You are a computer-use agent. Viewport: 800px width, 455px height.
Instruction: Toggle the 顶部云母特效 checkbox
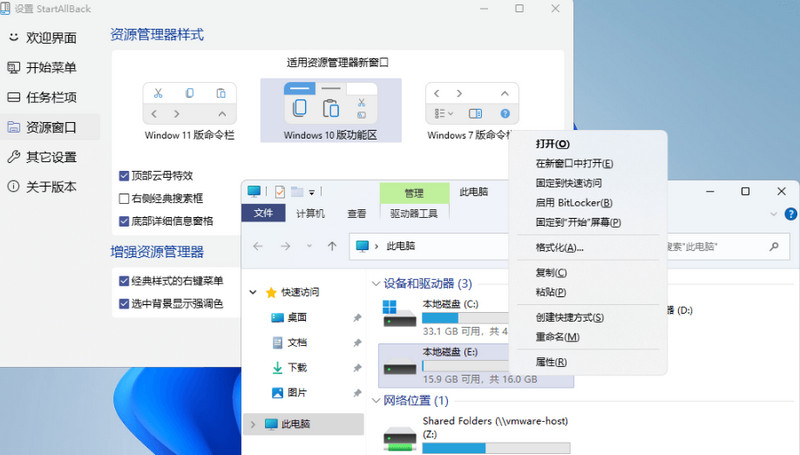tap(123, 176)
